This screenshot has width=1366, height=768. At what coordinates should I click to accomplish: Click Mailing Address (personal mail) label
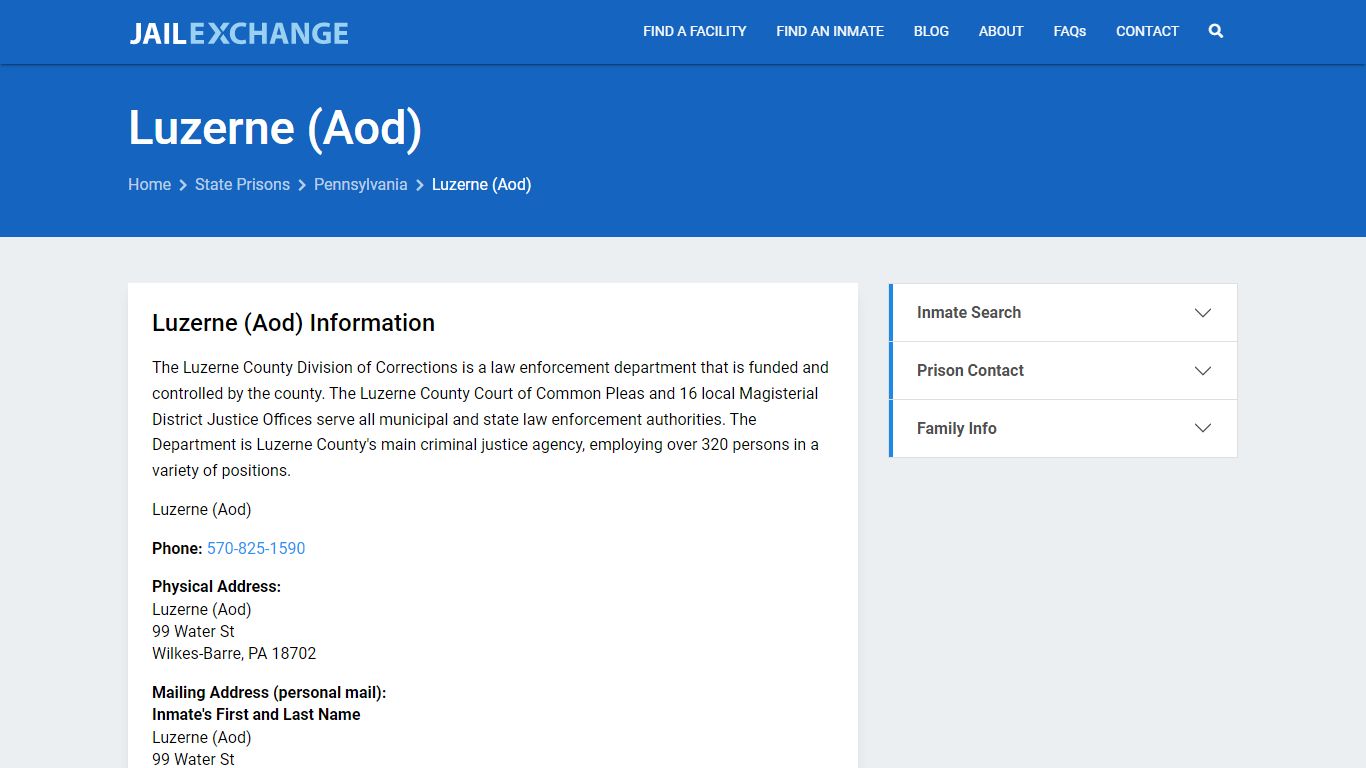tap(269, 692)
